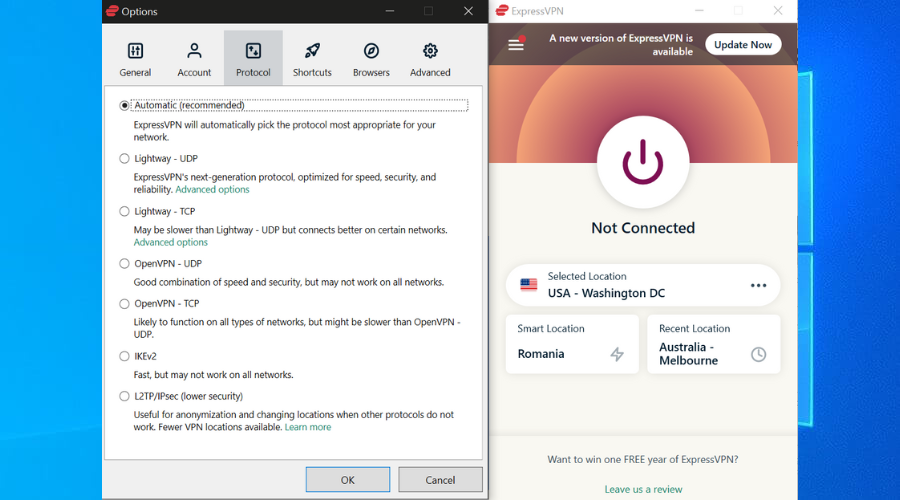Open the Advanced tab
900x500 pixels.
coord(430,59)
